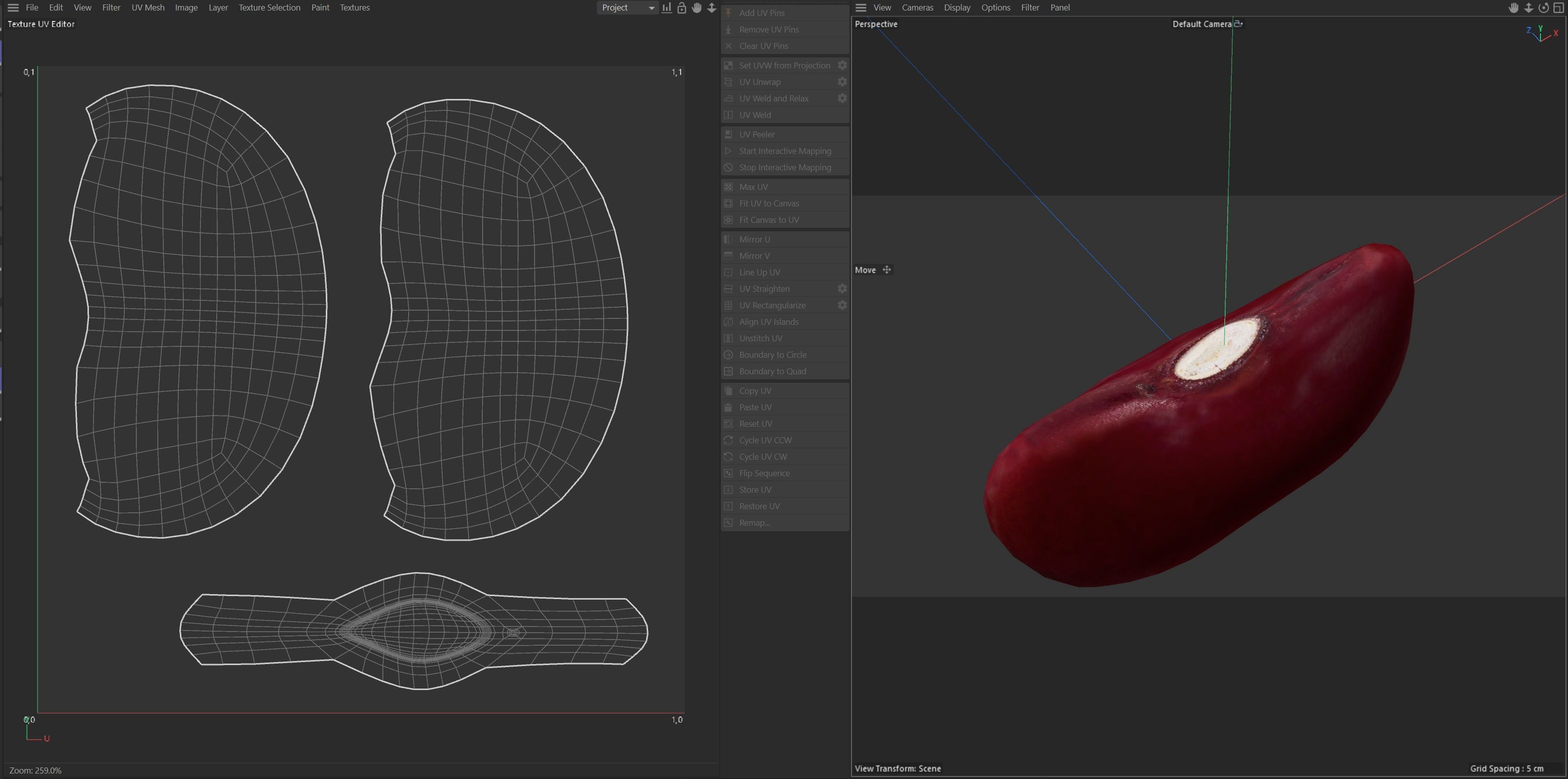This screenshot has width=1568, height=779.
Task: Open settings gear for Set UVW from Projection
Action: (842, 65)
